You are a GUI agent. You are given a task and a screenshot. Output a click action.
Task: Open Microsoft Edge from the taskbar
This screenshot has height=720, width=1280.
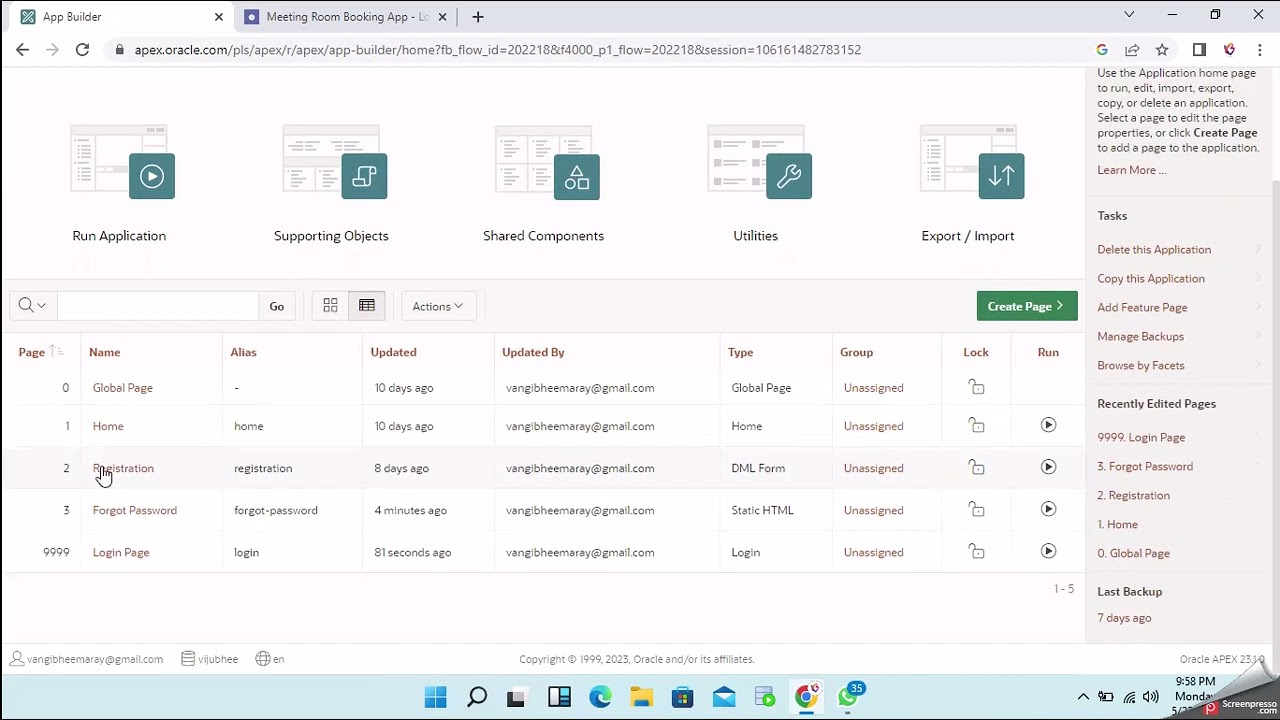[600, 697]
